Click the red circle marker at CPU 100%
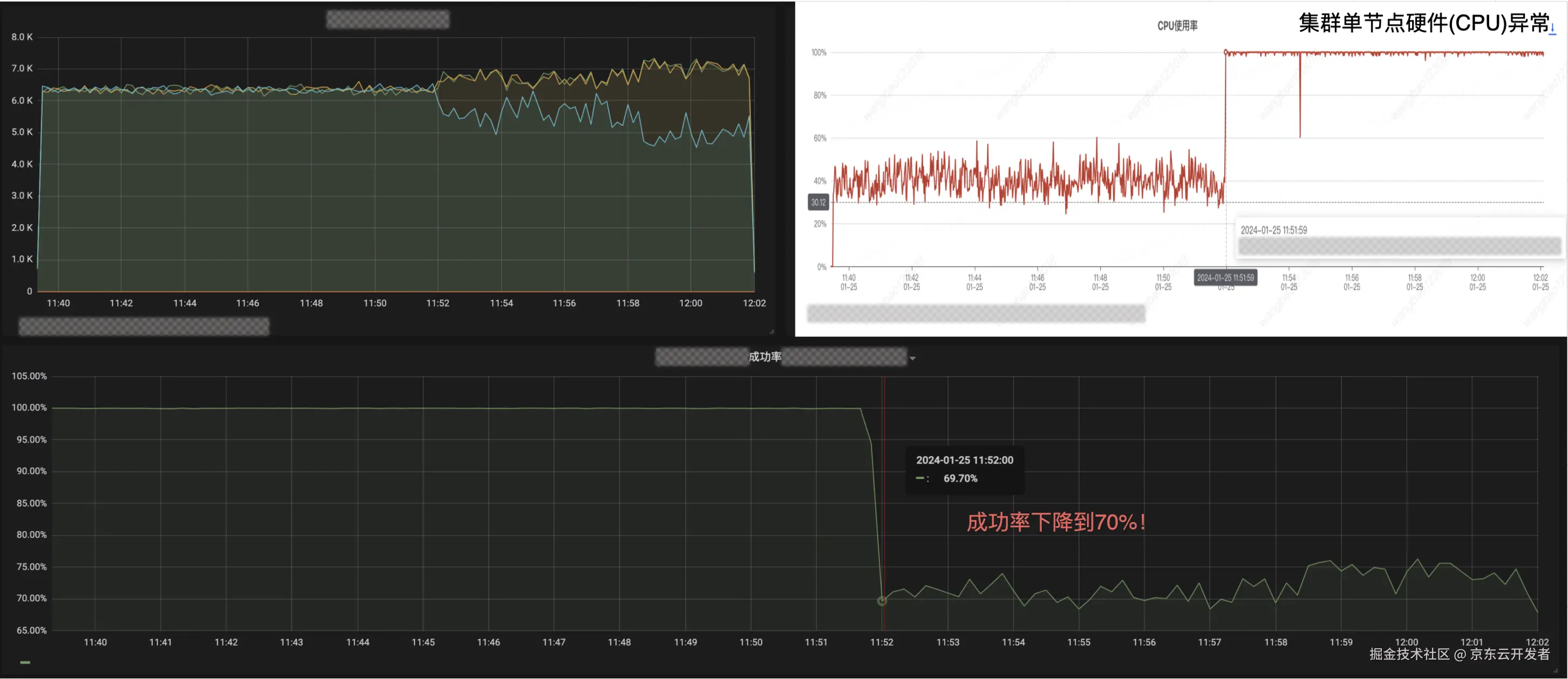 click(1225, 52)
